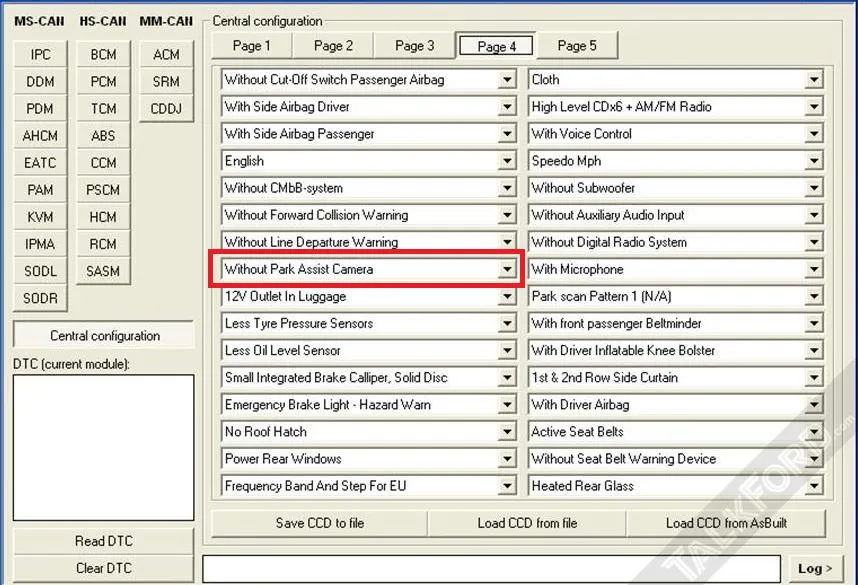Expand the Less Tyre Pressure Sensors dropdown

pyautogui.click(x=507, y=323)
